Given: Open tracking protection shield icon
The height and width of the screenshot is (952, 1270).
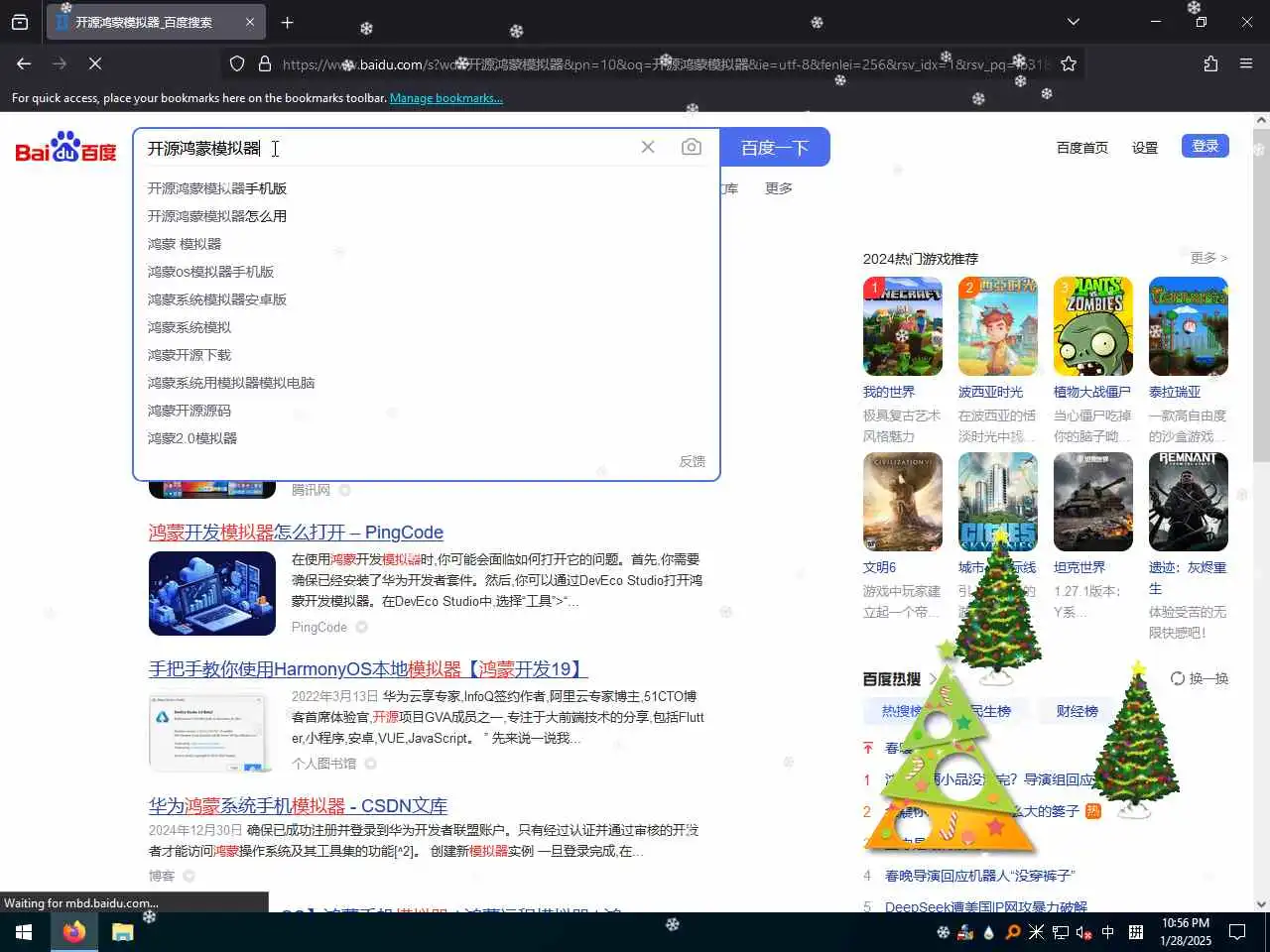Looking at the screenshot, I should pyautogui.click(x=237, y=63).
